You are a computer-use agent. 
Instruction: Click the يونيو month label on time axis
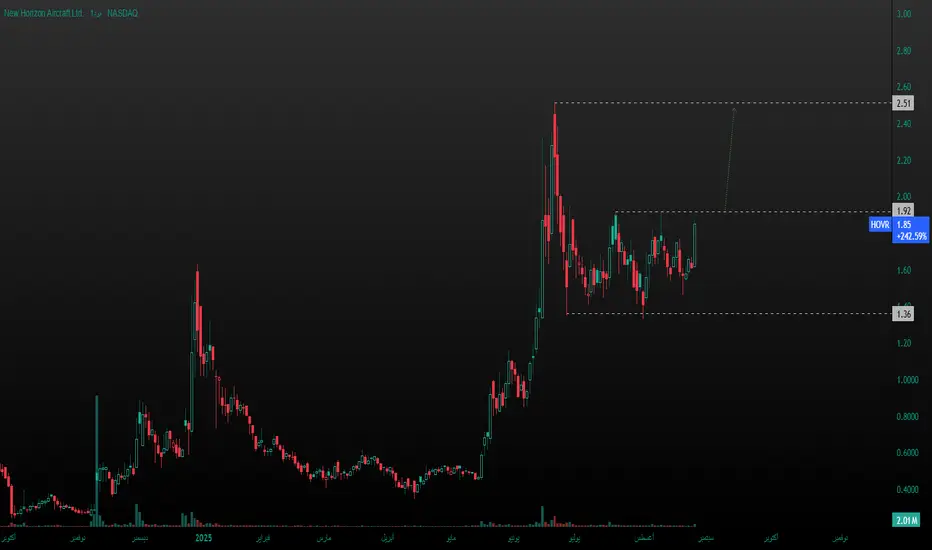click(x=514, y=538)
